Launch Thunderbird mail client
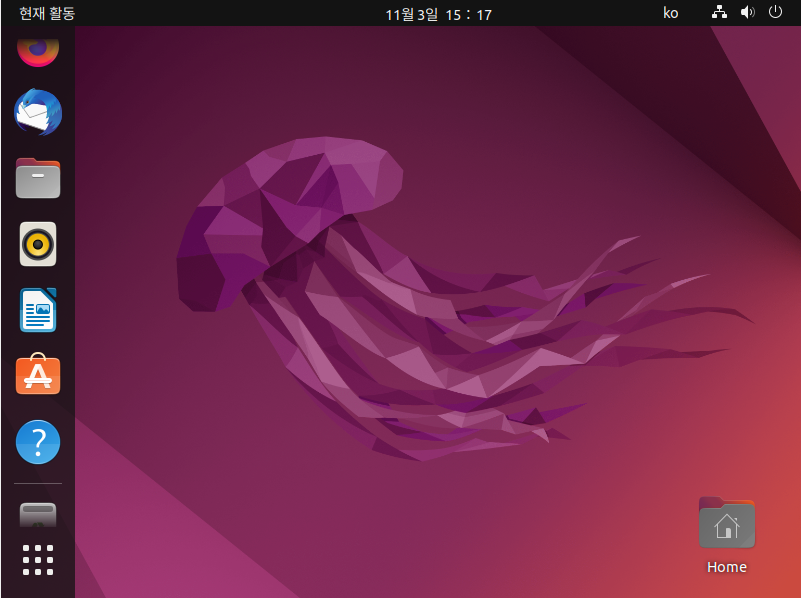 38,112
